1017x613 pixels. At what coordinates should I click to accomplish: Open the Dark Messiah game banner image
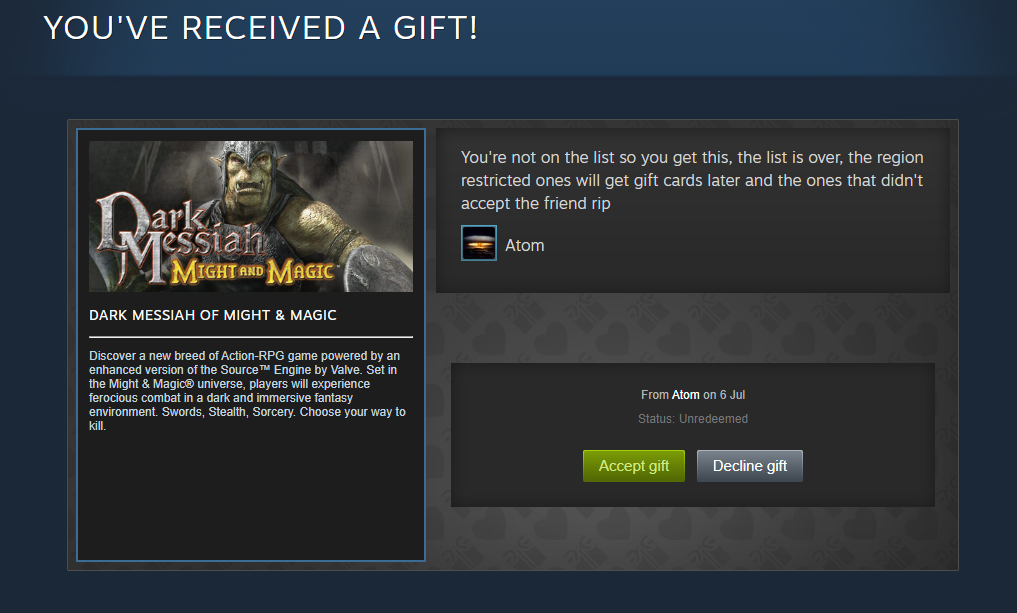[x=250, y=216]
